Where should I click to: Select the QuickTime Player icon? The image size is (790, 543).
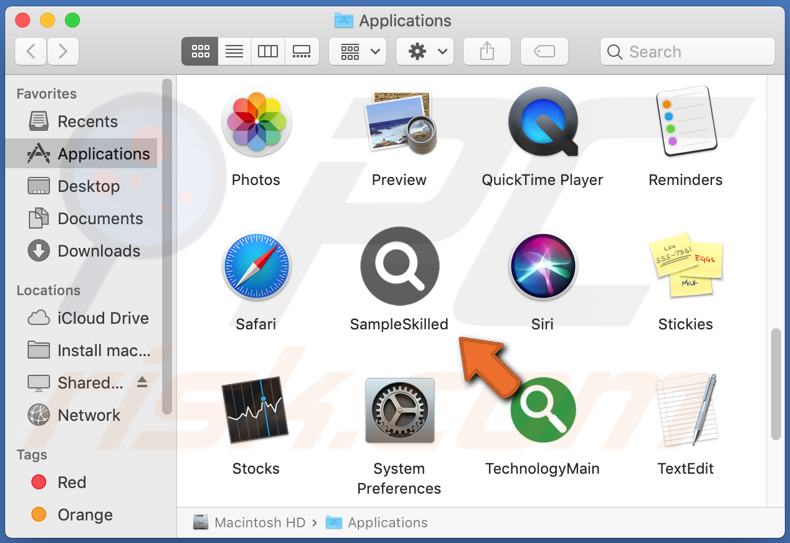pyautogui.click(x=543, y=122)
